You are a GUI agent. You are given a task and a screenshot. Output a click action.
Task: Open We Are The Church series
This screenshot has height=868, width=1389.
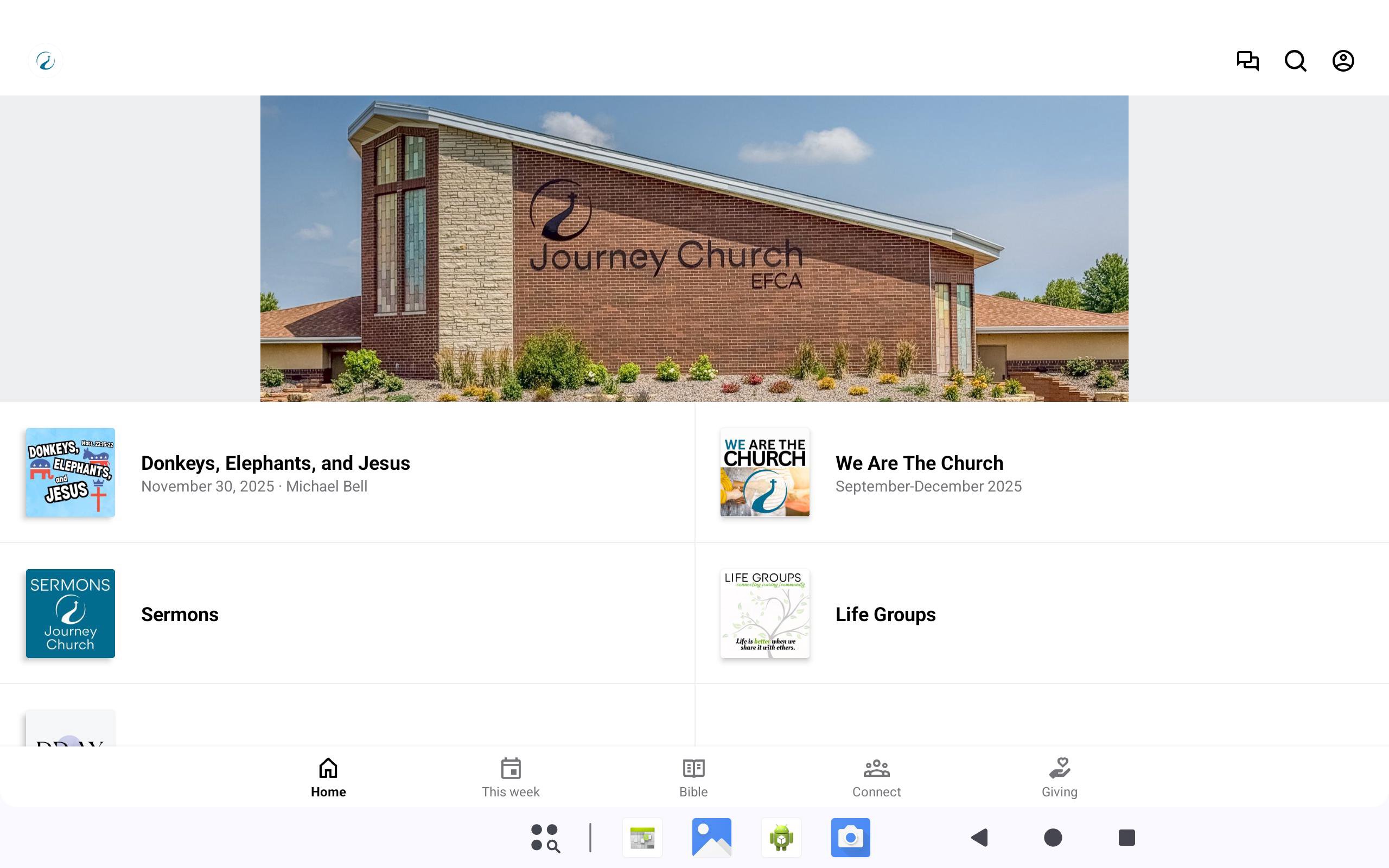tap(1042, 473)
